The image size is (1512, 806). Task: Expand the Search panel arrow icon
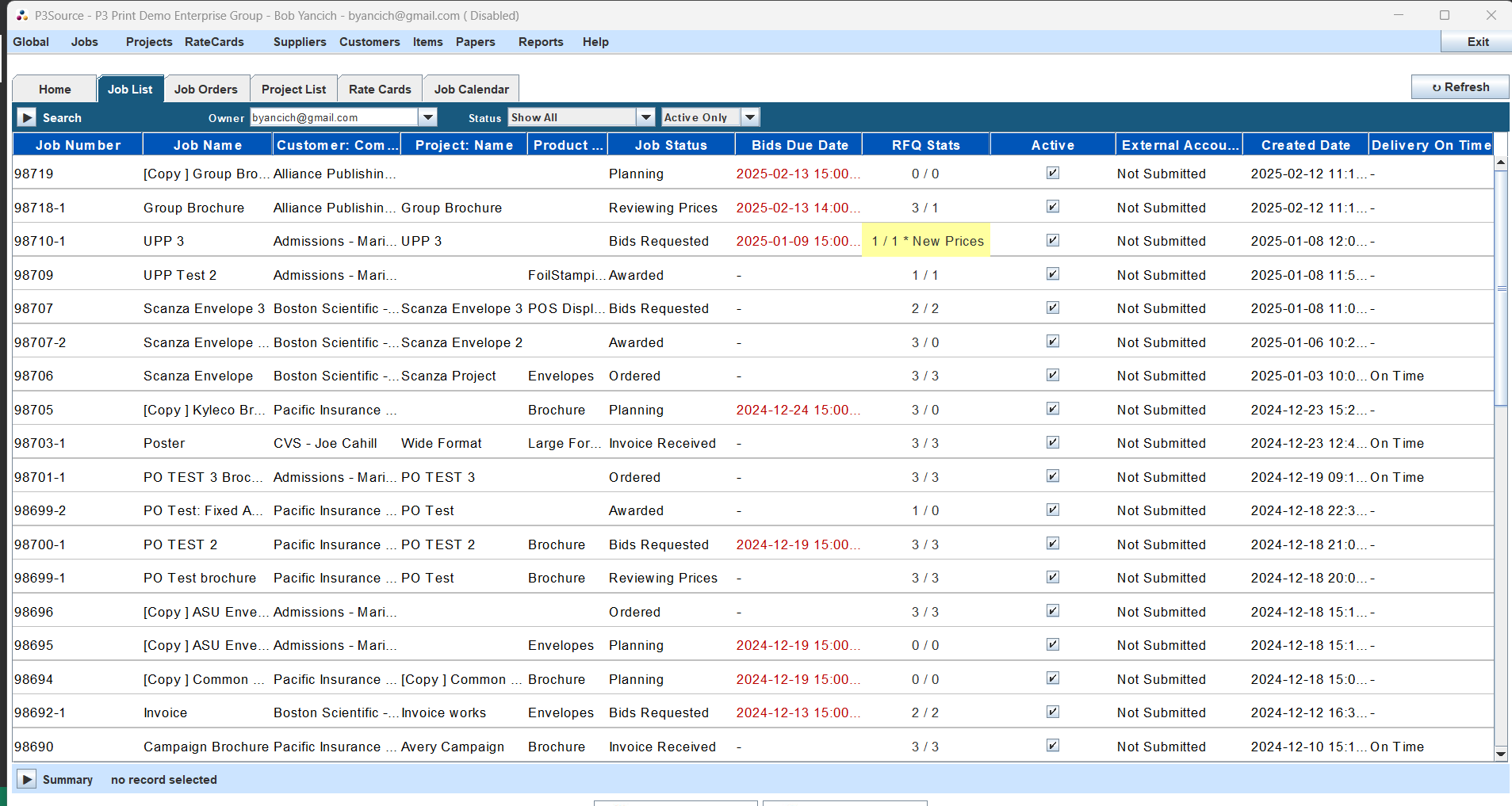26,117
